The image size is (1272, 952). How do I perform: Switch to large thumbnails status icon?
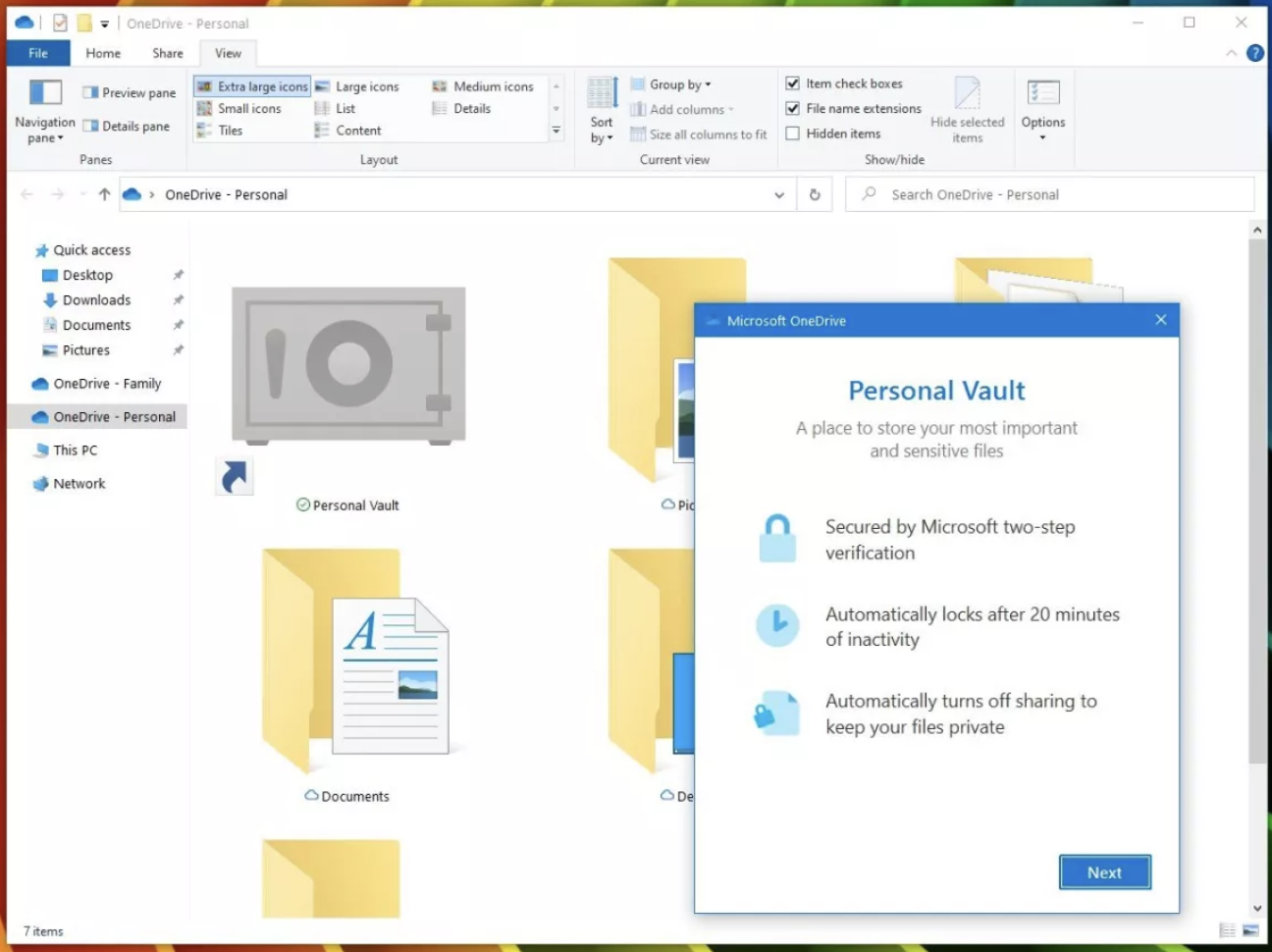[x=1250, y=930]
